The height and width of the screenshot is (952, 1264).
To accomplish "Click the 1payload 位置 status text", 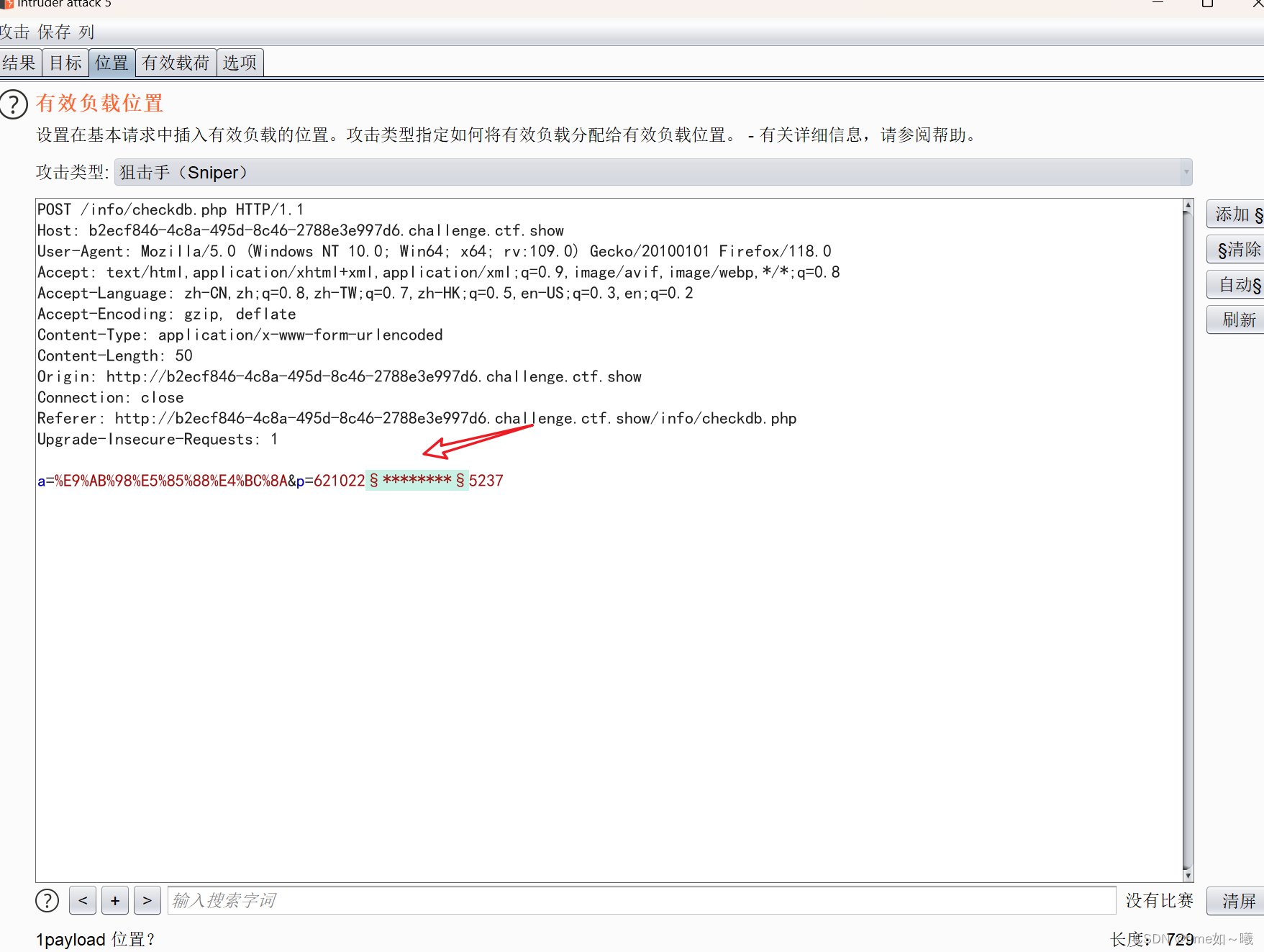I will pos(96,939).
